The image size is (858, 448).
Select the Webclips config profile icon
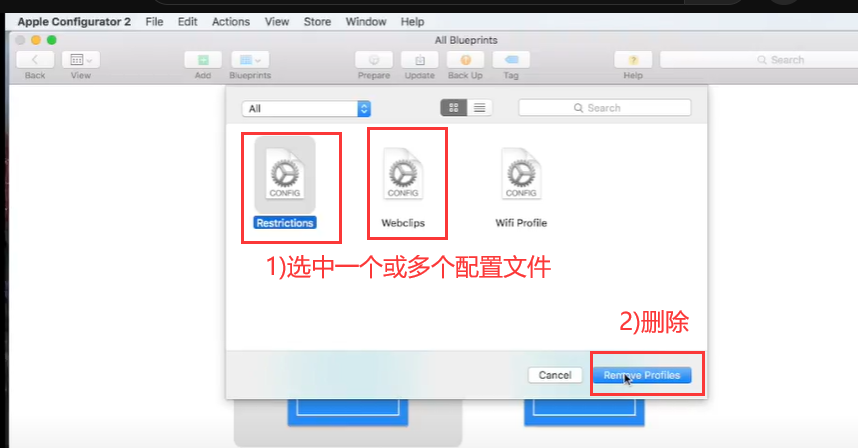[x=403, y=174]
